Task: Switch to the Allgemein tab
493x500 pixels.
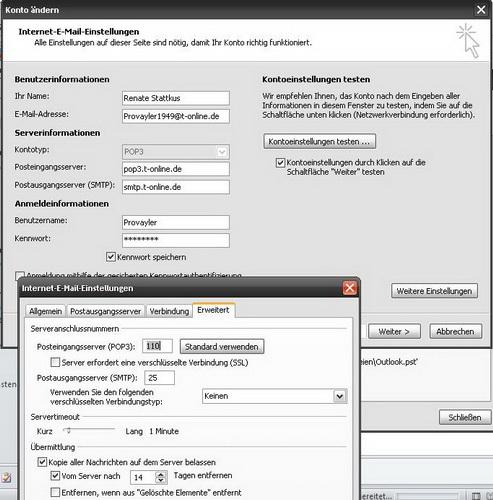Action: 46,311
